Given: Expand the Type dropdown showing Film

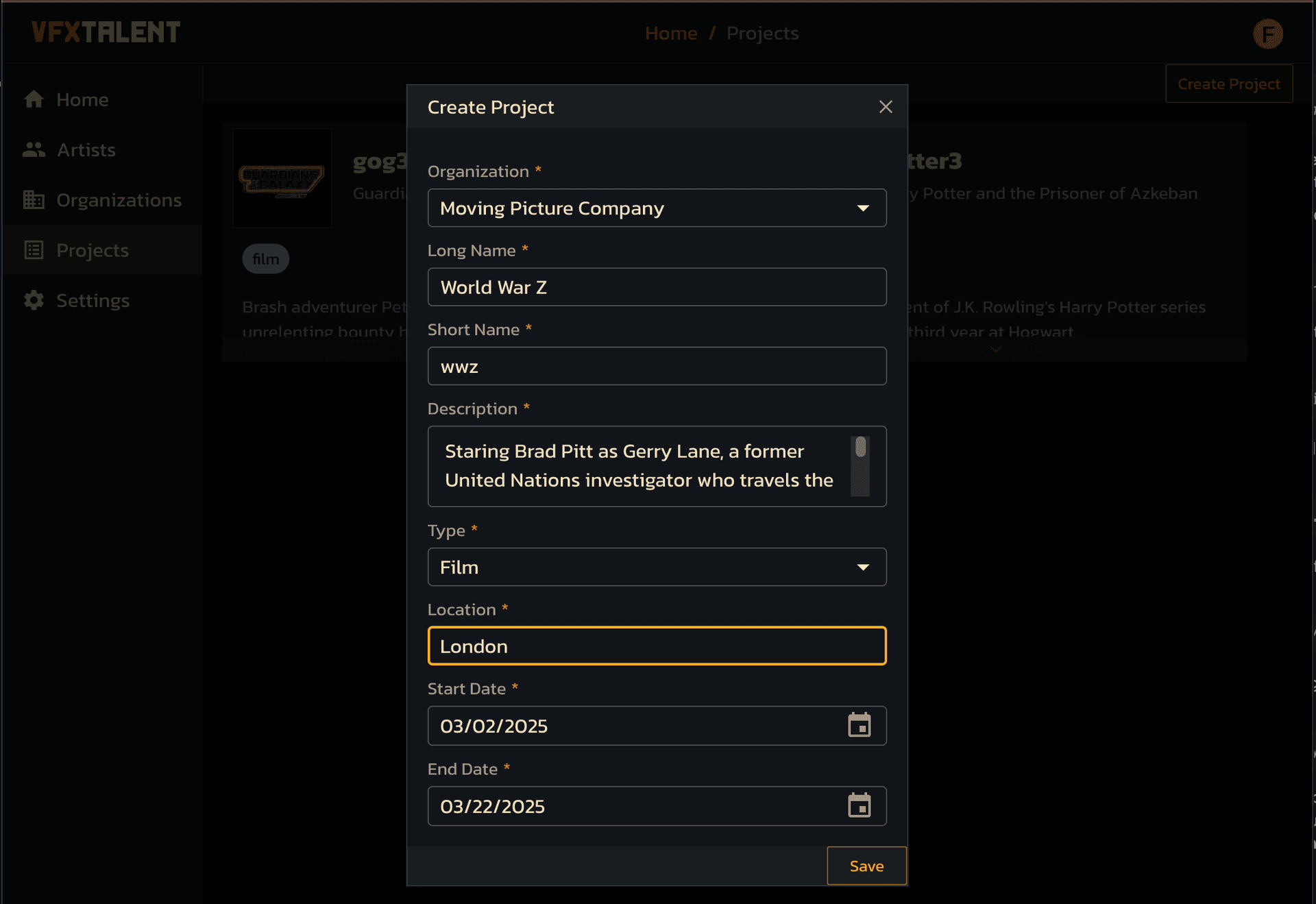Looking at the screenshot, I should [x=657, y=567].
